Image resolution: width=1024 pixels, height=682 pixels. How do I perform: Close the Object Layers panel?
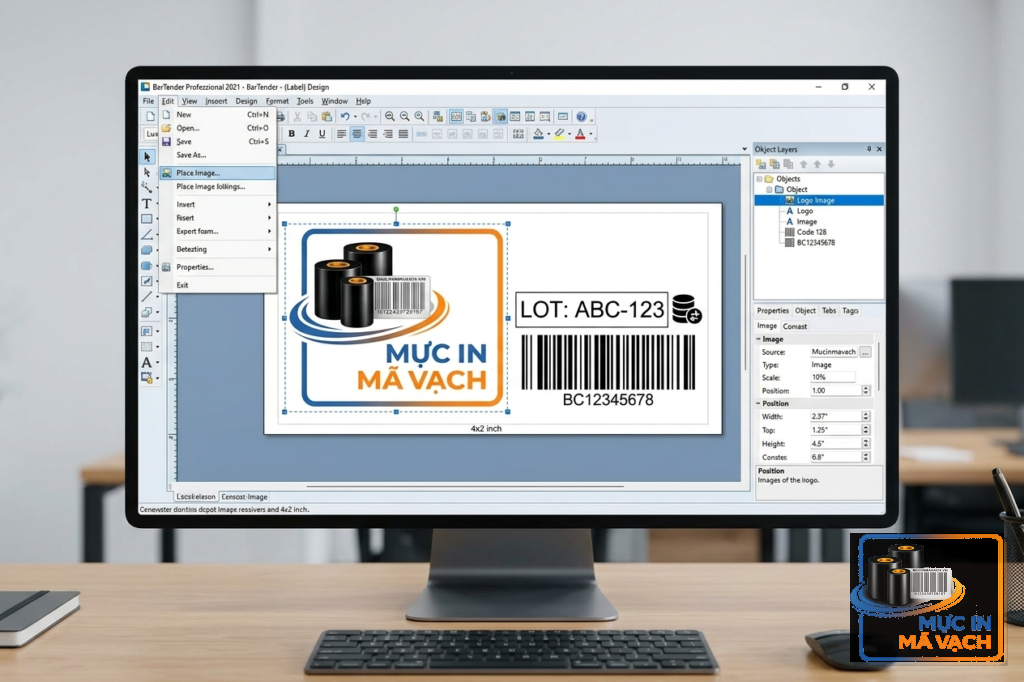[879, 150]
